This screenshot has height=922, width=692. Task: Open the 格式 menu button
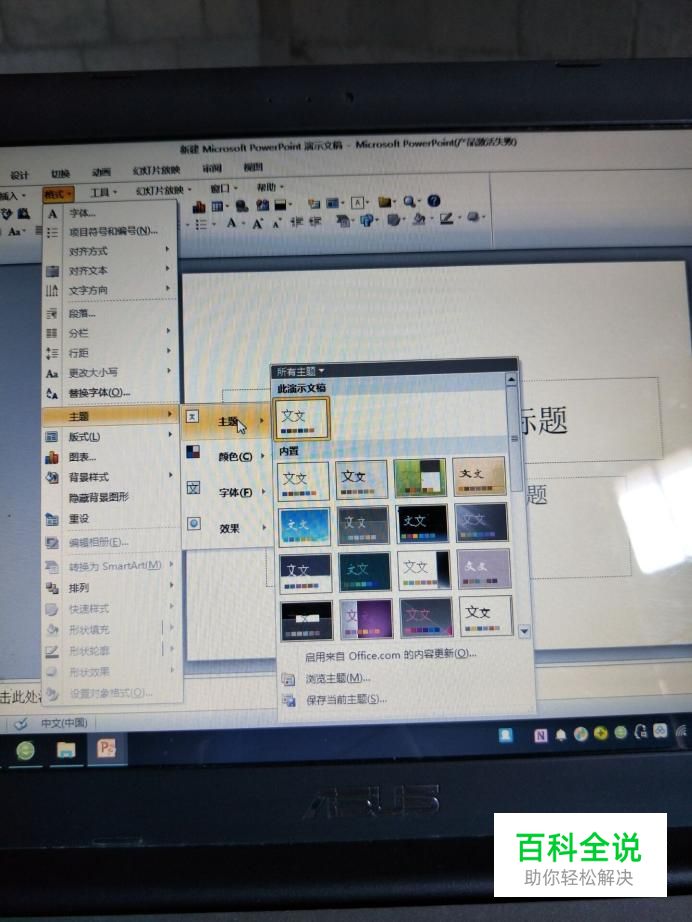coord(58,193)
